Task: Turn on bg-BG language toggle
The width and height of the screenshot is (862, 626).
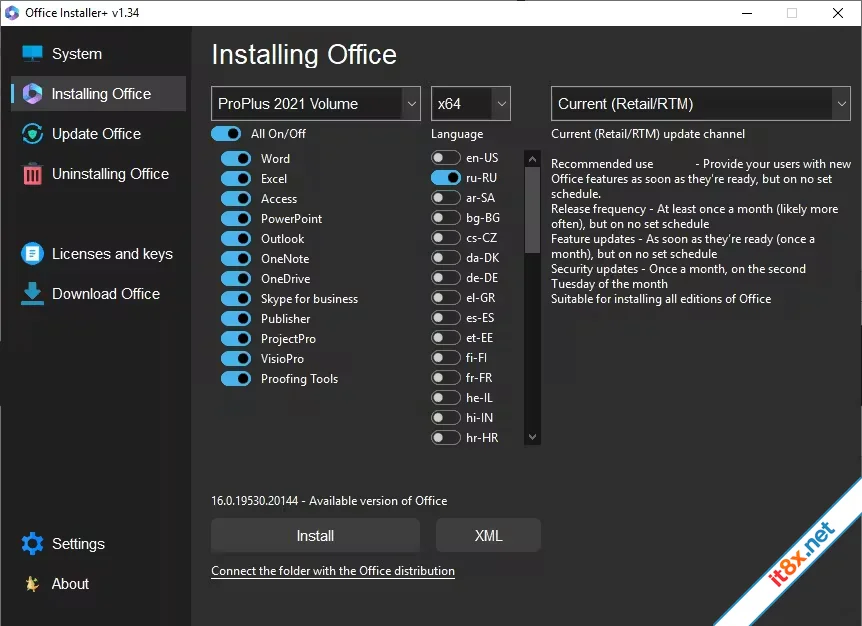Action: 446,218
